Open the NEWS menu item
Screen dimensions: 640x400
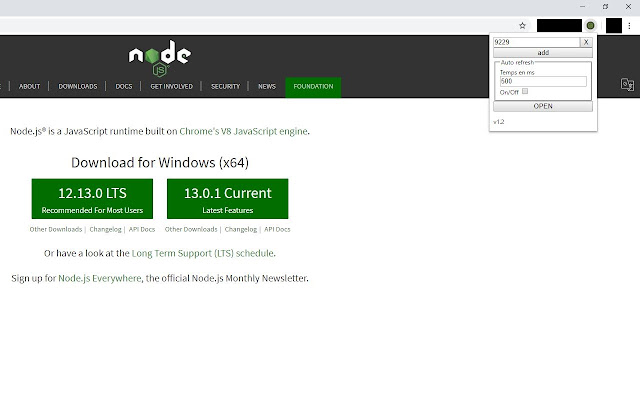click(267, 87)
